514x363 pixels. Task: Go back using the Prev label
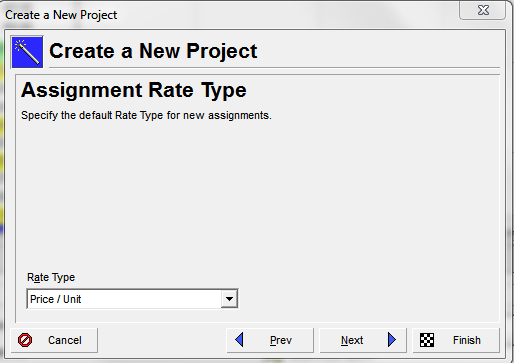tap(281, 340)
